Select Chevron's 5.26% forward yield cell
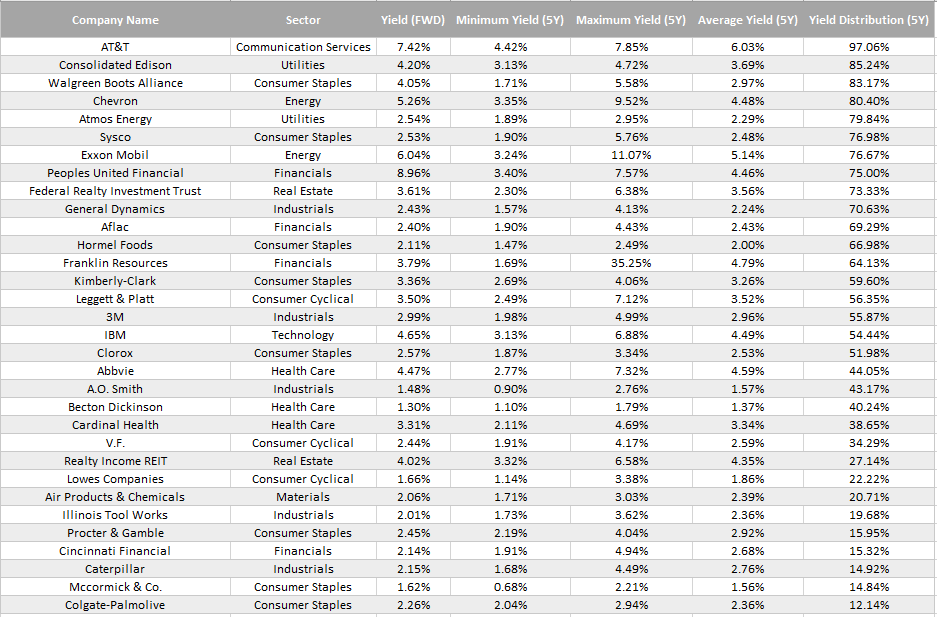Viewport: 937px width, 617px height. click(x=414, y=101)
